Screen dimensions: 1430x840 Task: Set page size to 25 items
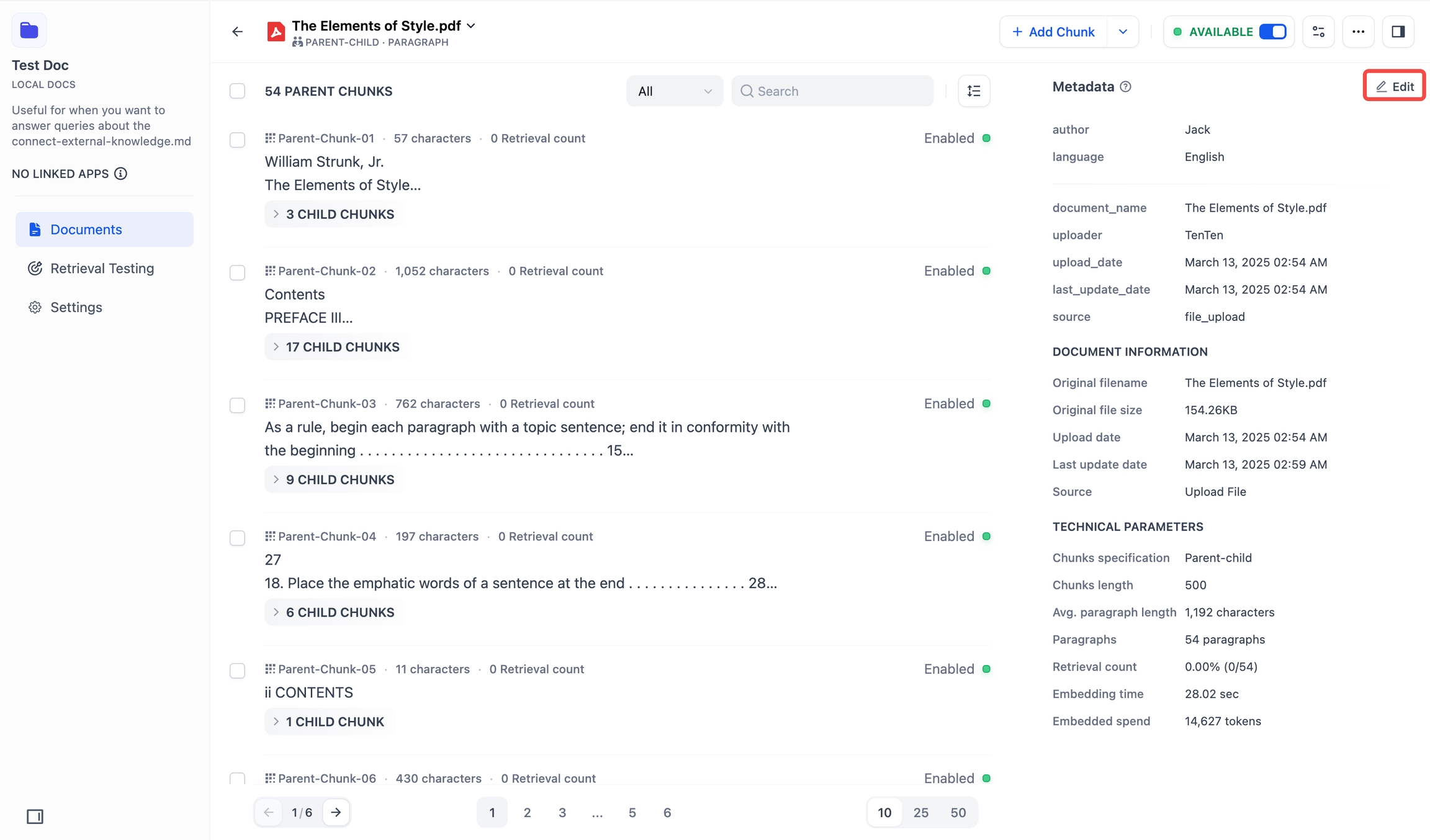click(920, 813)
